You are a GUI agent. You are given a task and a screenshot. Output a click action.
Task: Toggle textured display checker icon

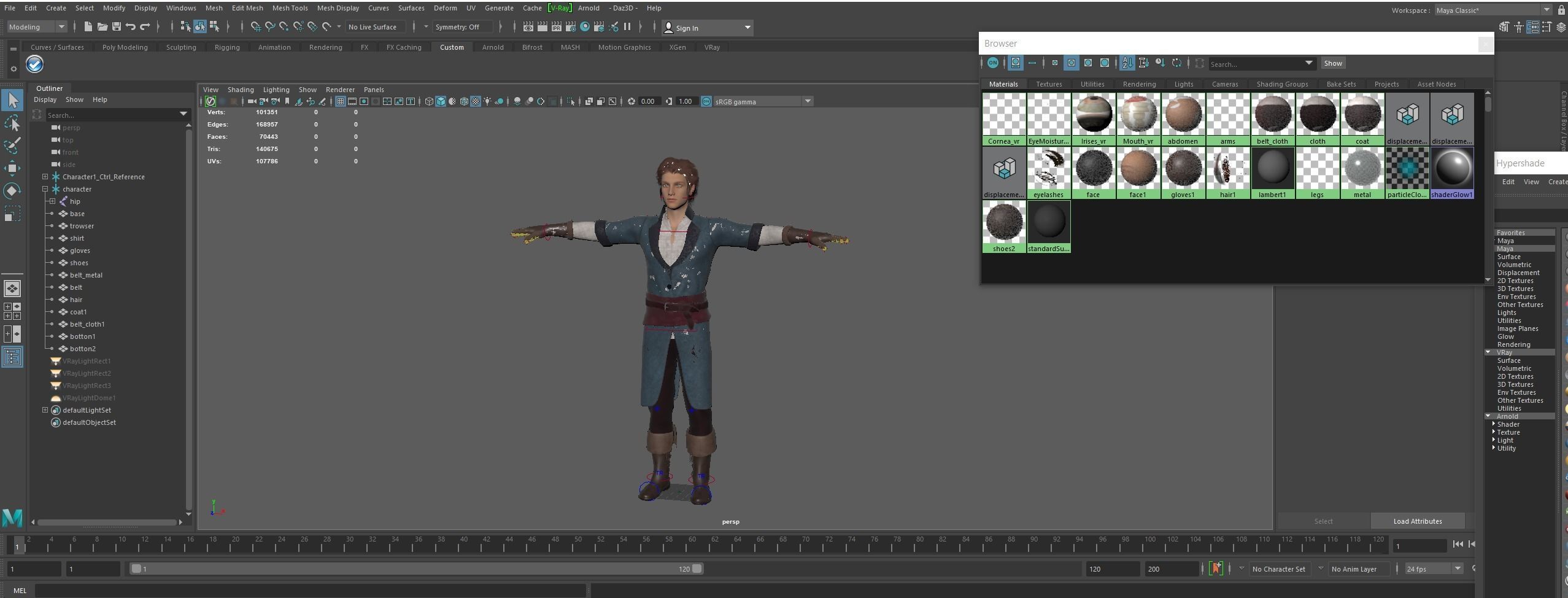click(476, 101)
